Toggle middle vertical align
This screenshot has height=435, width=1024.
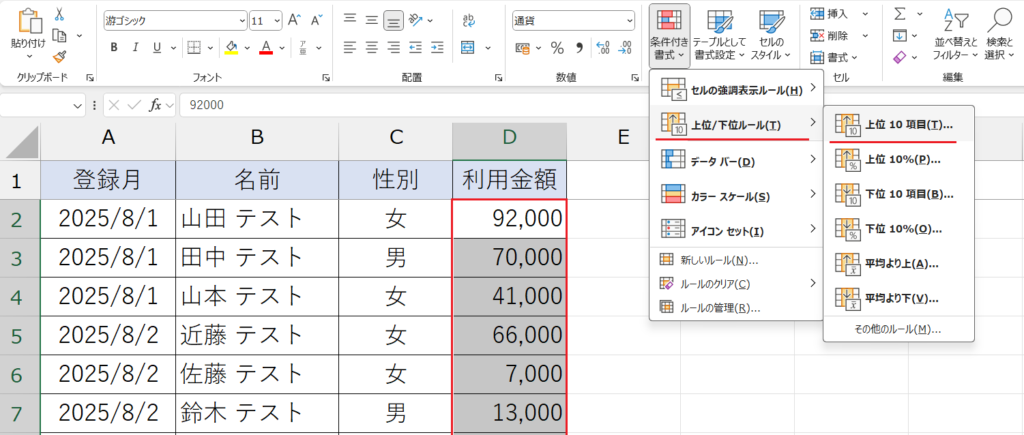click(x=372, y=20)
